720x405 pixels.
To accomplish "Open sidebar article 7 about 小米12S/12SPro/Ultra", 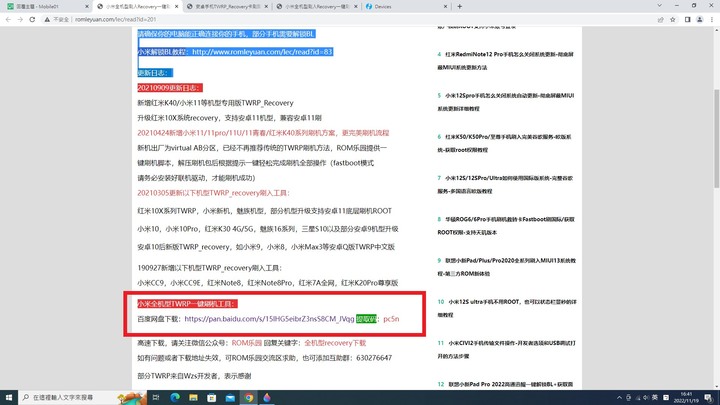I will [x=505, y=185].
